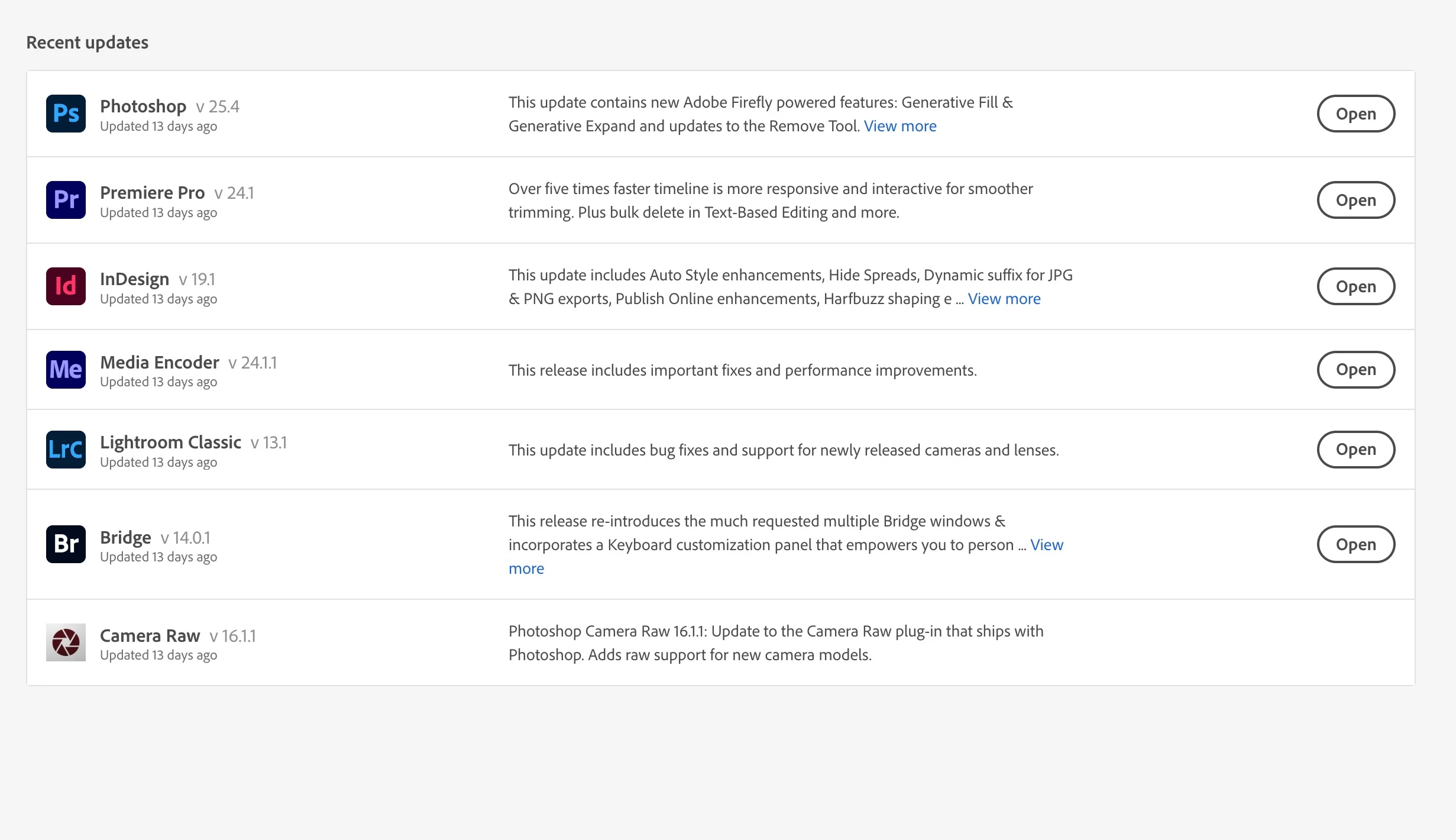Open Photoshop with its Open button

point(1355,114)
